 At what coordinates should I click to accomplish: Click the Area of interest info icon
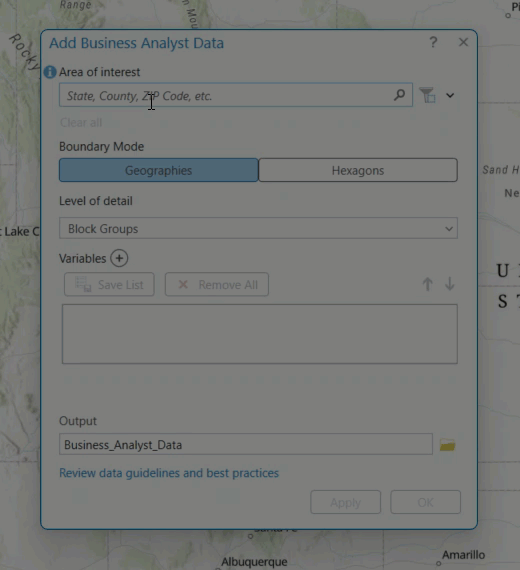(x=50, y=72)
